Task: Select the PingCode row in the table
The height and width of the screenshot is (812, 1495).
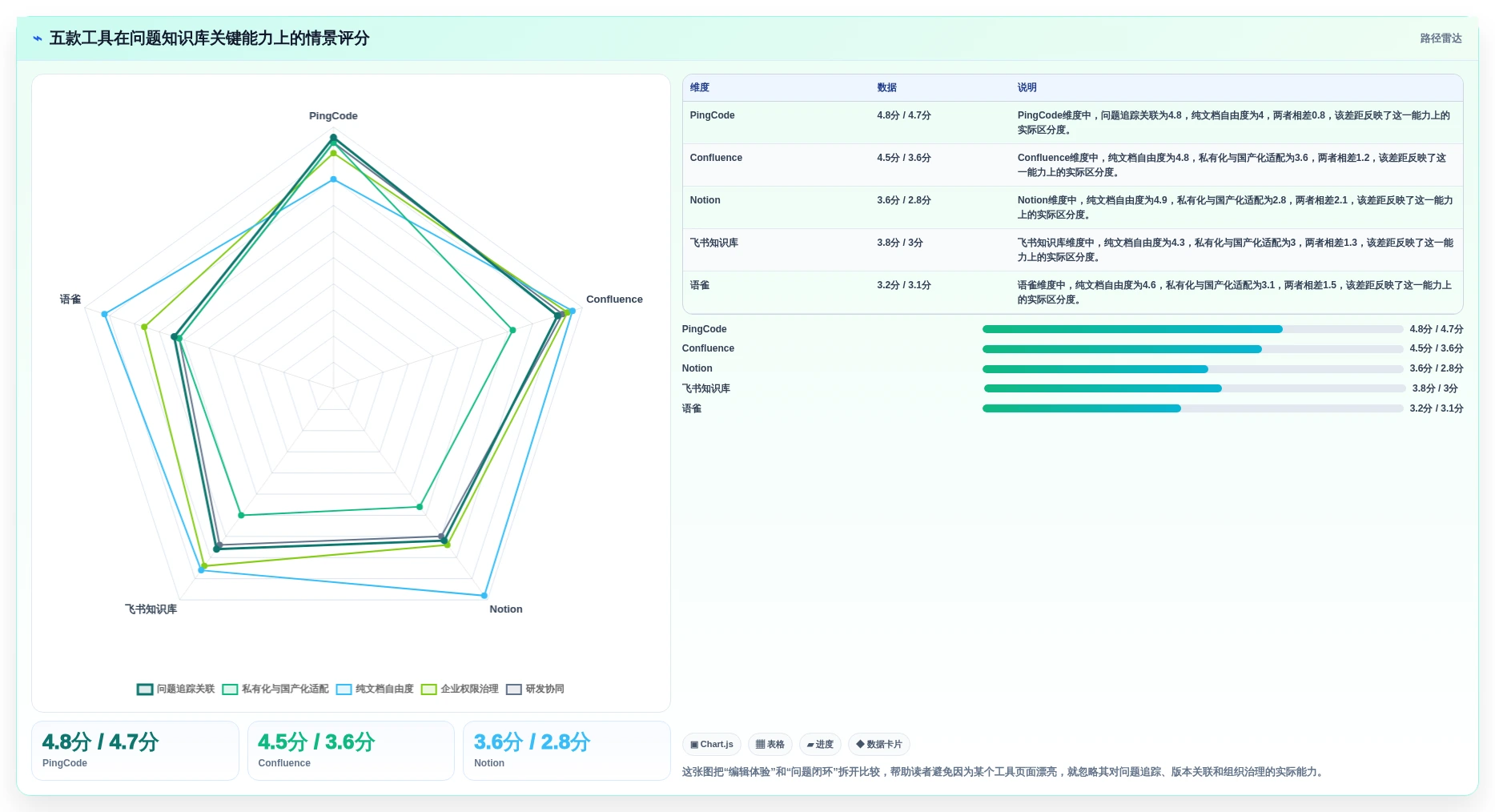Action: coord(1072,123)
